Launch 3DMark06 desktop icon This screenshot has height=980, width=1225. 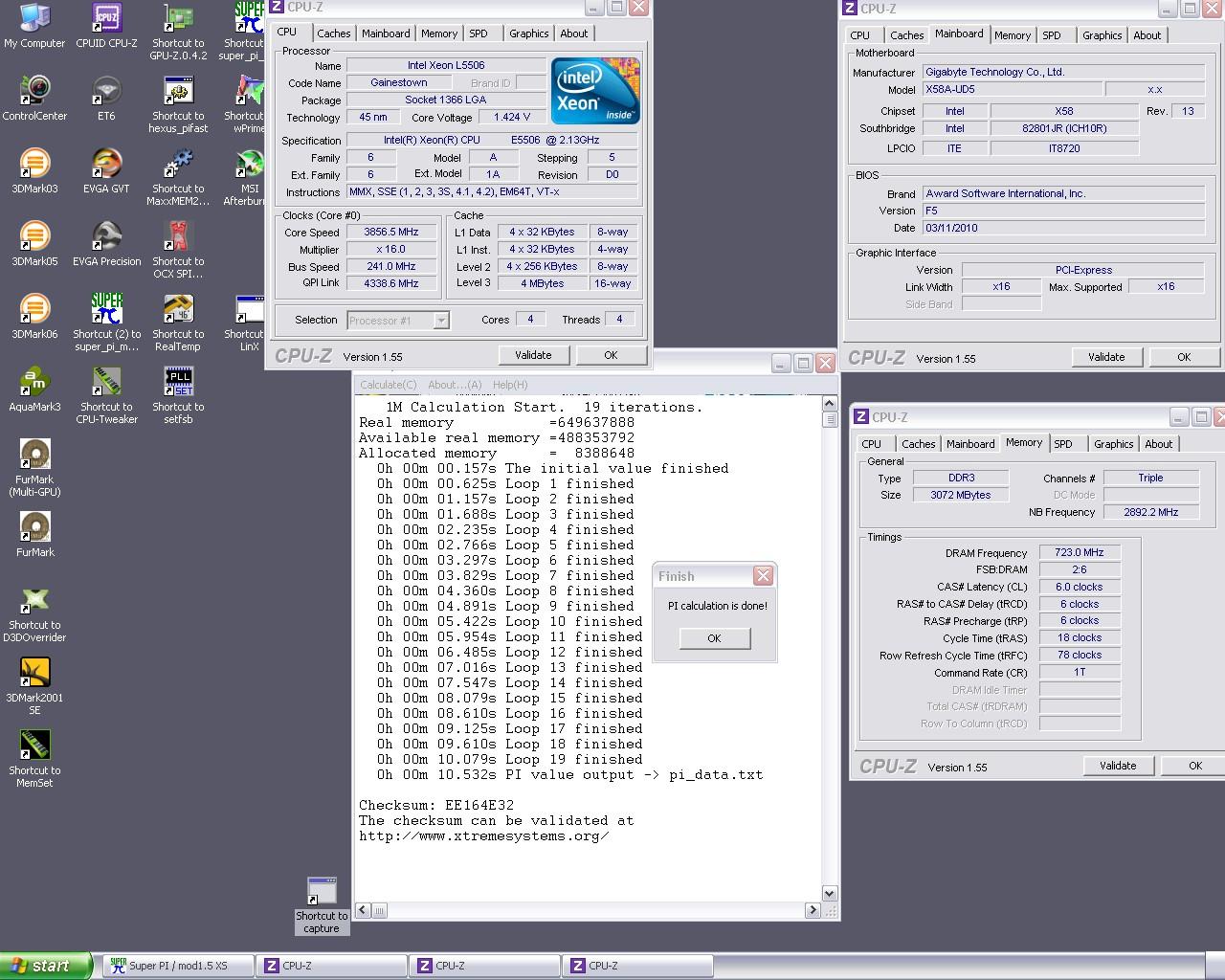[34, 317]
